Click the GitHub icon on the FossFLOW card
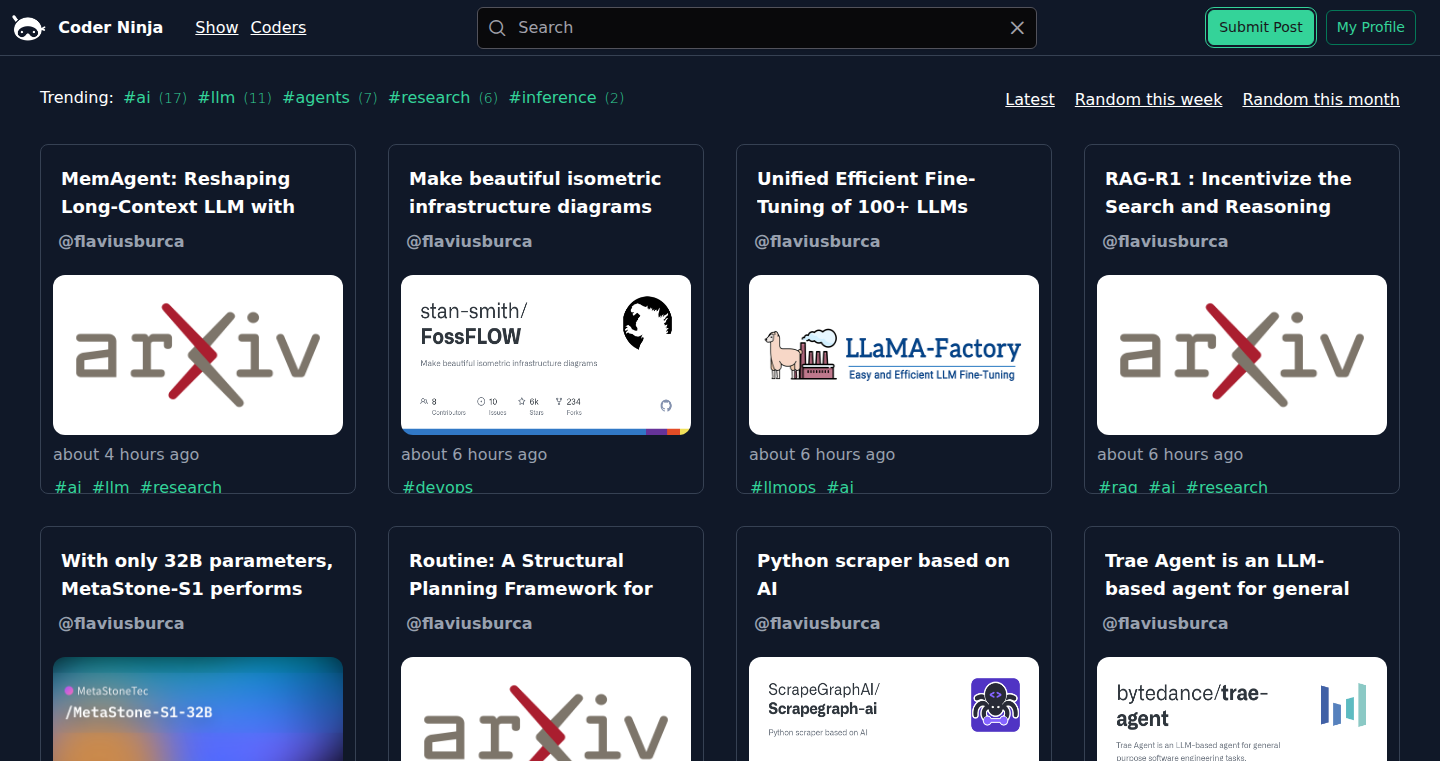Viewport: 1440px width, 761px height. click(666, 405)
